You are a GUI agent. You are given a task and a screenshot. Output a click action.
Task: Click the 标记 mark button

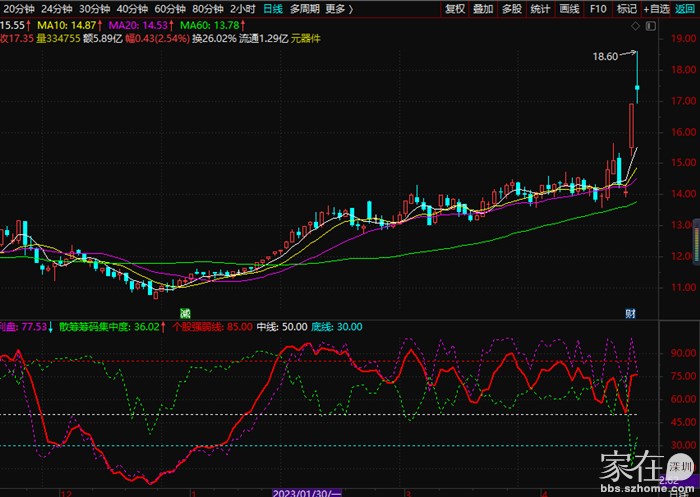627,9
